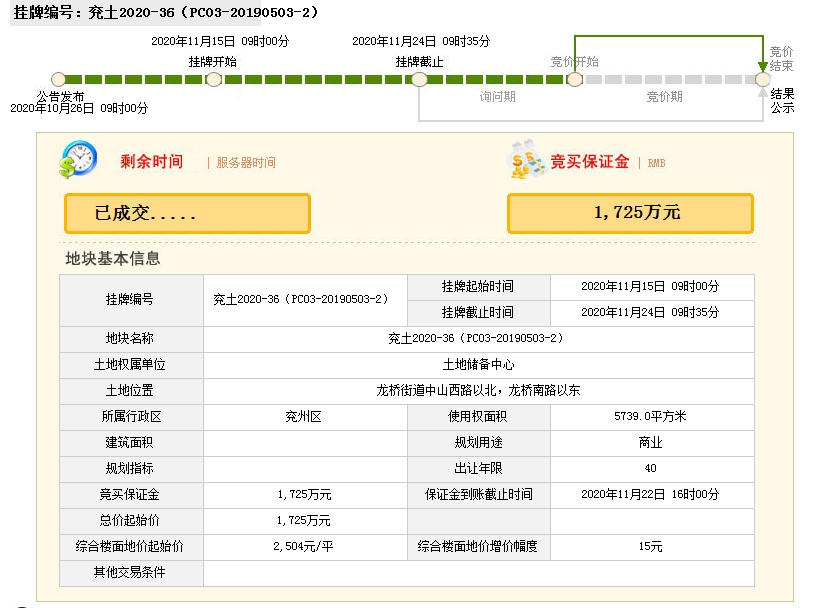The width and height of the screenshot is (826, 608).
Task: Click the green alarm clock icon beside 剩余时间
Action: point(78,160)
